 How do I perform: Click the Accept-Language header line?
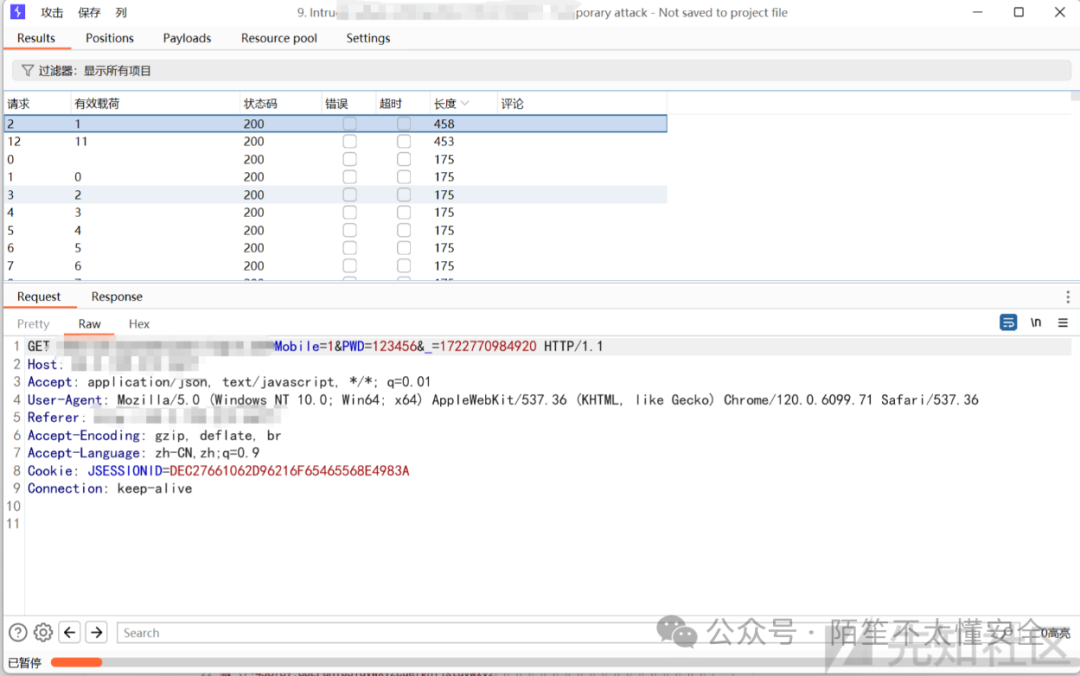(x=143, y=453)
